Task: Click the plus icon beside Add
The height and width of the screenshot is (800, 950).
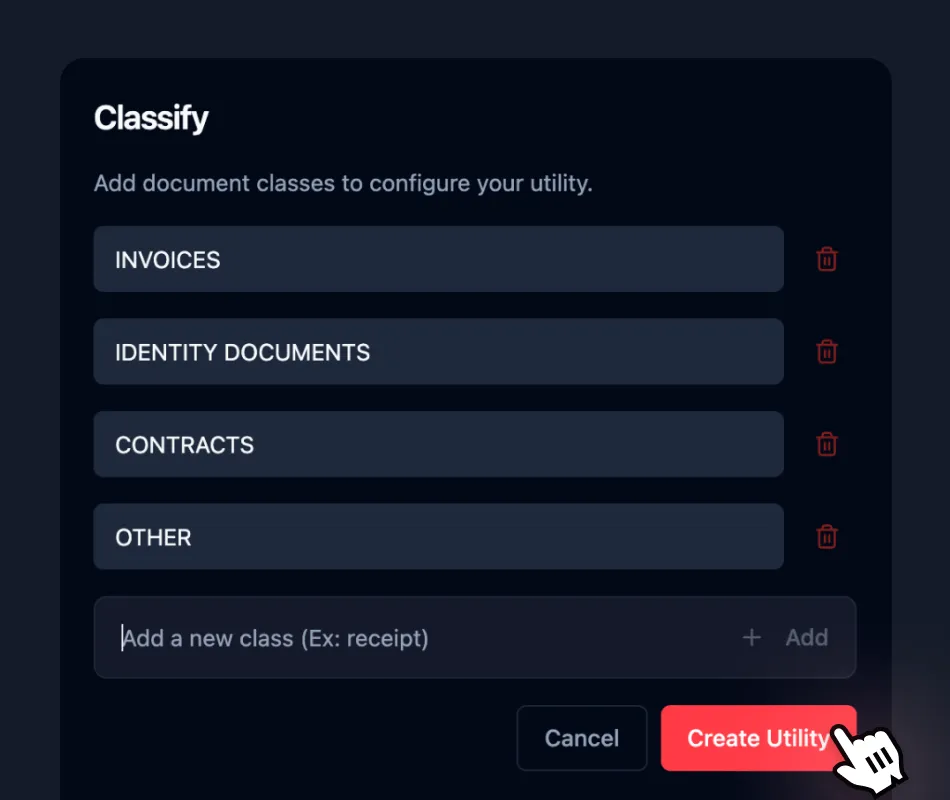Action: 751,637
